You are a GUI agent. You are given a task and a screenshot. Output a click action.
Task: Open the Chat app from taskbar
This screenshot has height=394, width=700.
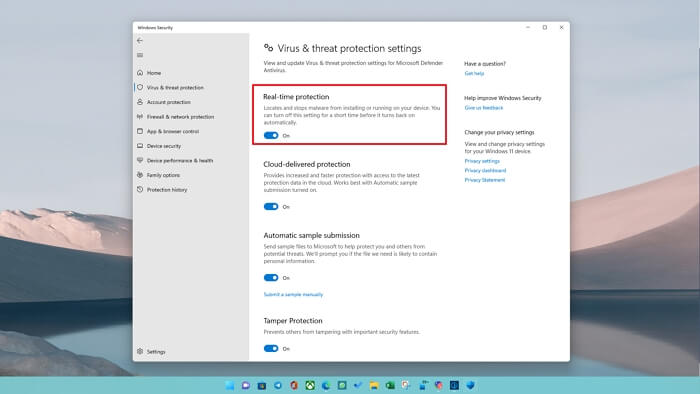pyautogui.click(x=246, y=385)
